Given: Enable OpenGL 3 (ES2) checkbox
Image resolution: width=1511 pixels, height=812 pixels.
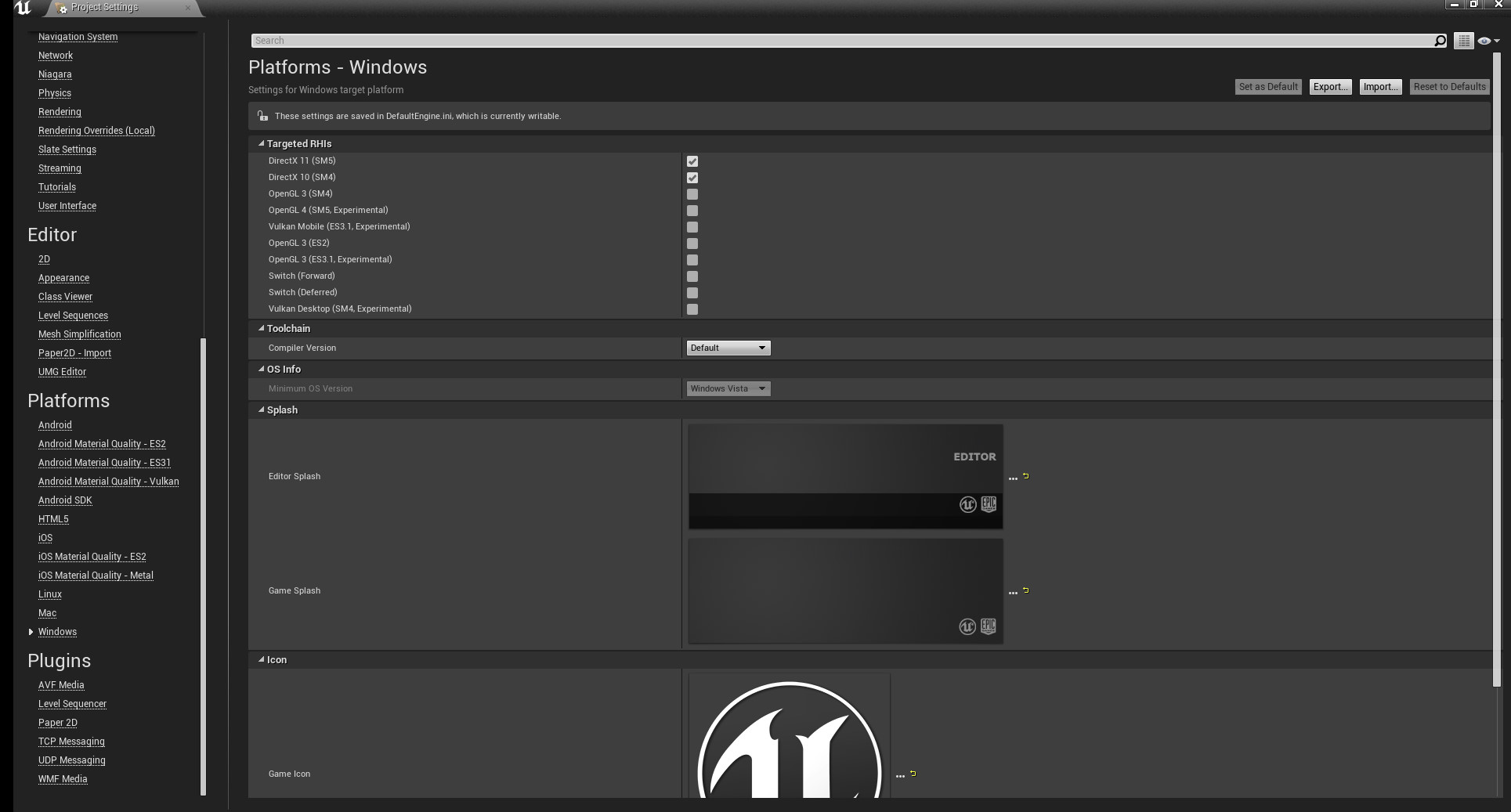Looking at the screenshot, I should point(692,244).
